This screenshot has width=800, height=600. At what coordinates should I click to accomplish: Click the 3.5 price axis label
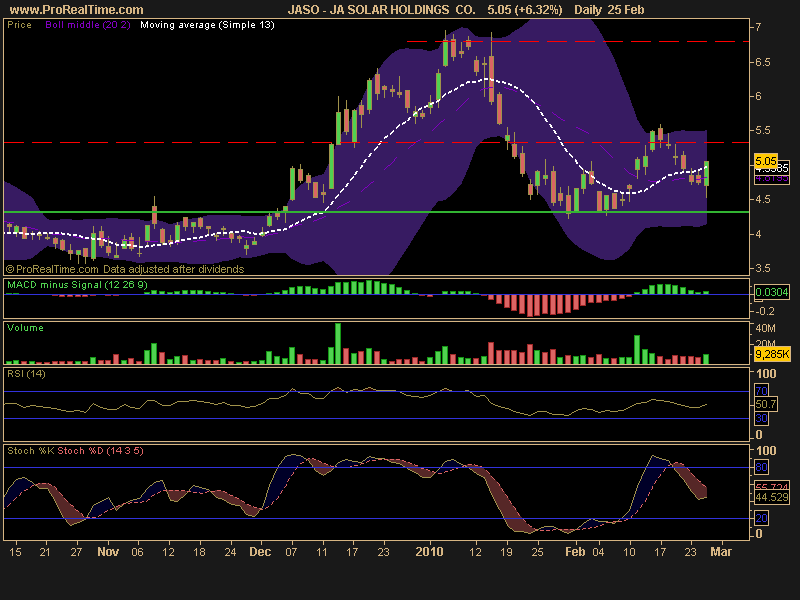[762, 268]
